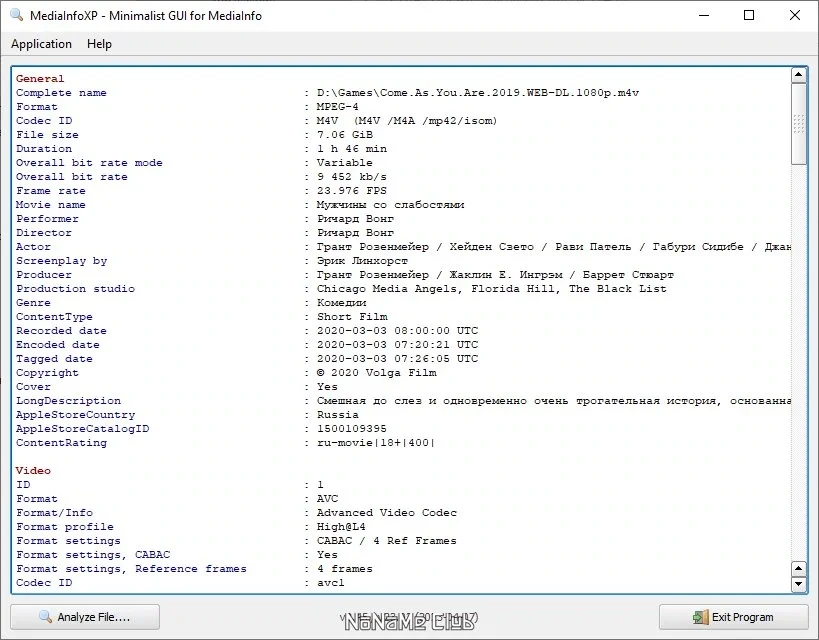This screenshot has width=819, height=640.
Task: Click '2020-03-03 07:20:21 UTC' encoded date
Action: pos(397,345)
